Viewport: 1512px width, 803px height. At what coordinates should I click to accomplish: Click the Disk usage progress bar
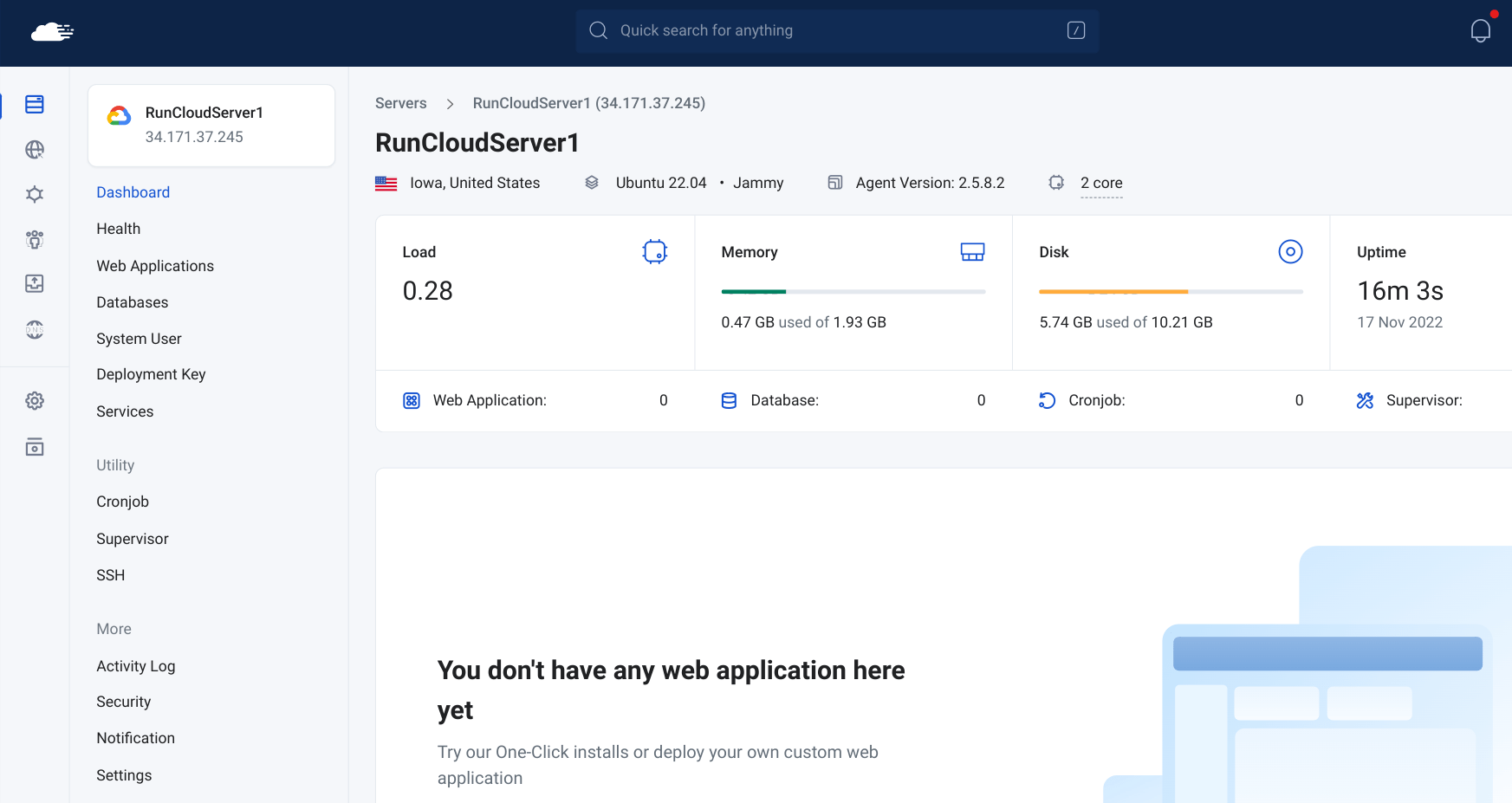click(x=1171, y=292)
